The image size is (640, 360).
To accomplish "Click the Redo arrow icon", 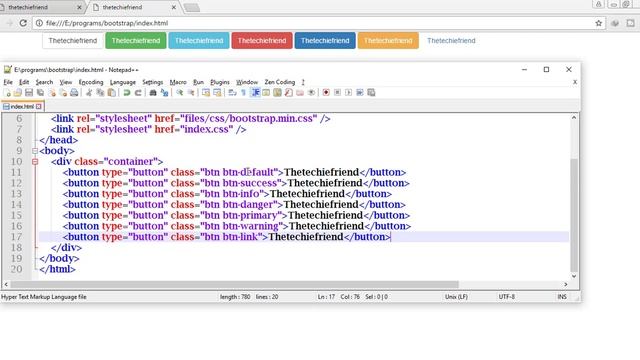I will (x=138, y=93).
